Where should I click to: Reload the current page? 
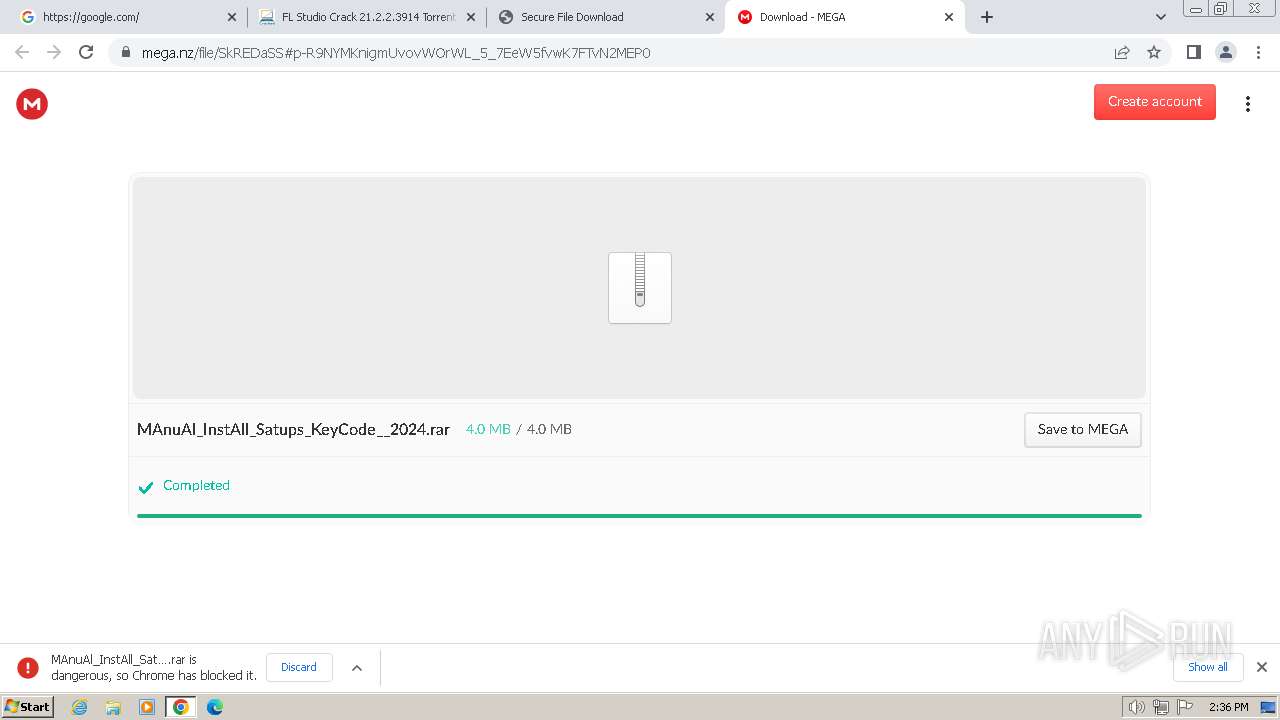(86, 52)
